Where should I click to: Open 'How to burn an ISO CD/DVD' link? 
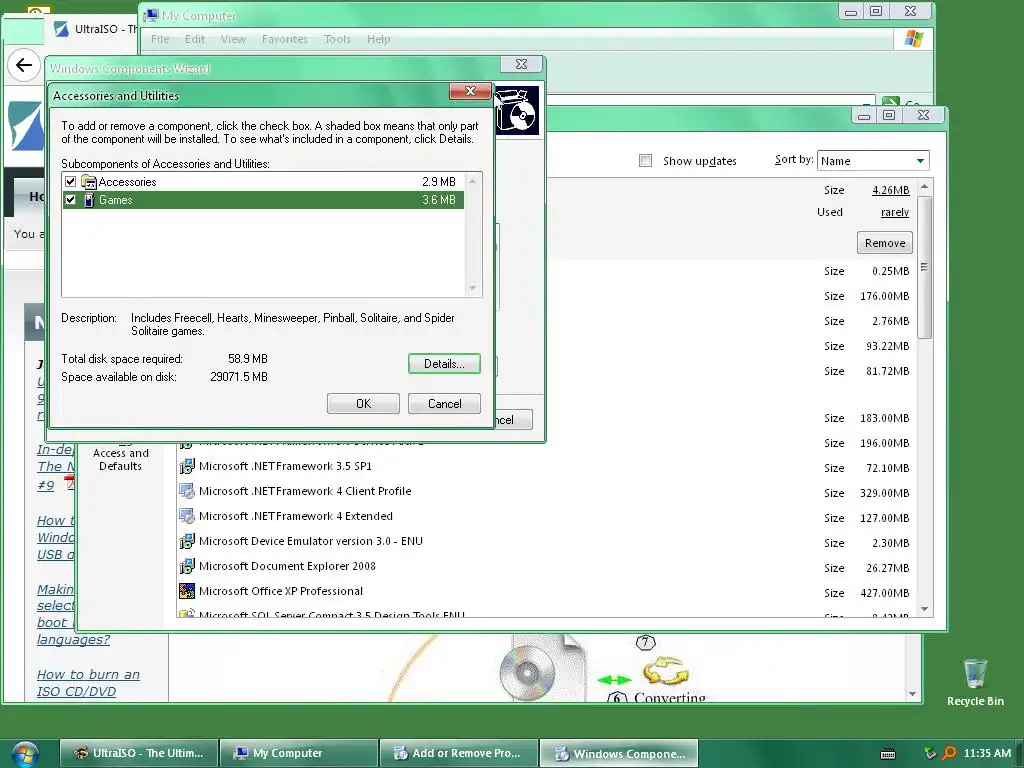(x=88, y=683)
